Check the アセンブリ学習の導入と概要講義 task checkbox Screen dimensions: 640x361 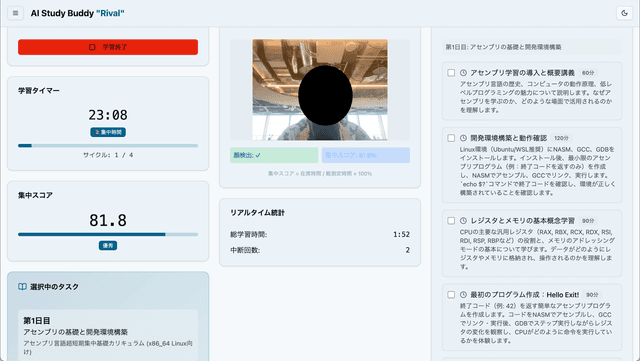coord(451,73)
